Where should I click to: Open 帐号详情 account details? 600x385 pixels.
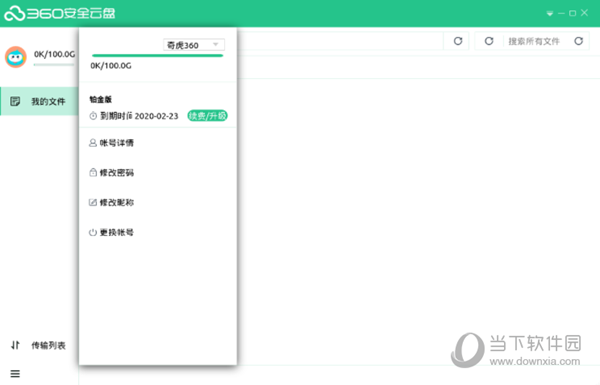coord(111,143)
